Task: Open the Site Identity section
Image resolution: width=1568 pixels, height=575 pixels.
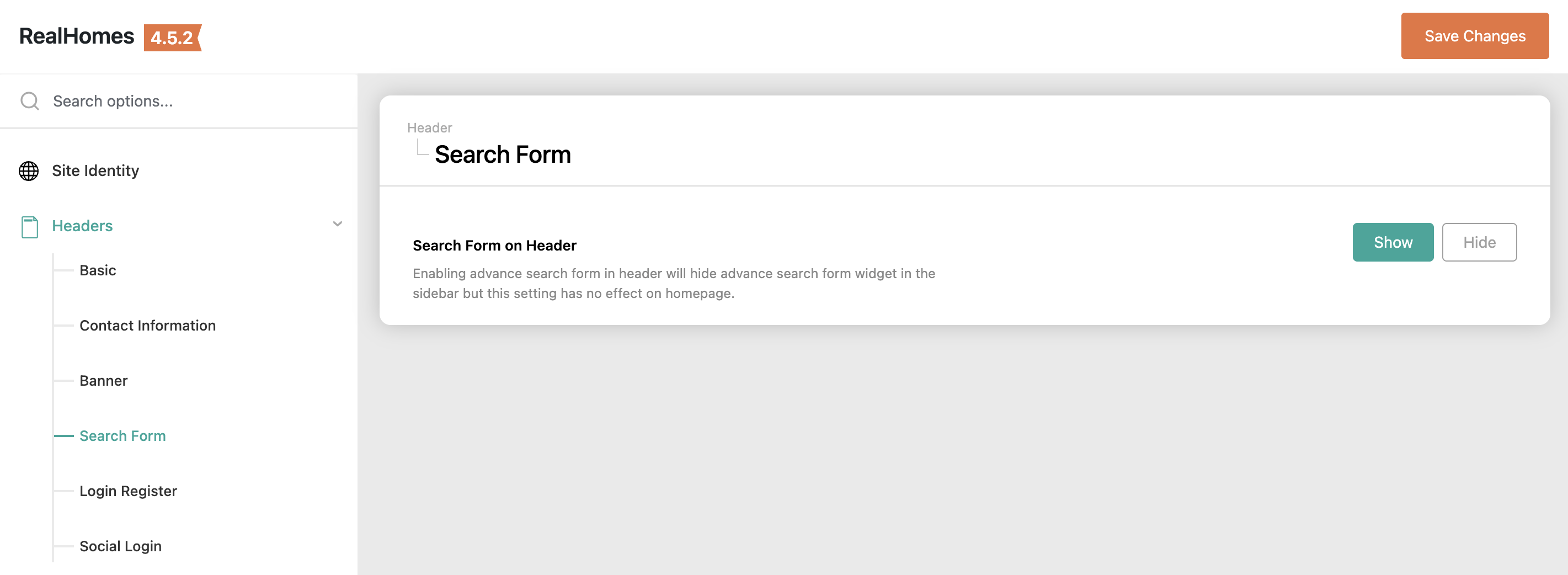Action: [x=95, y=171]
